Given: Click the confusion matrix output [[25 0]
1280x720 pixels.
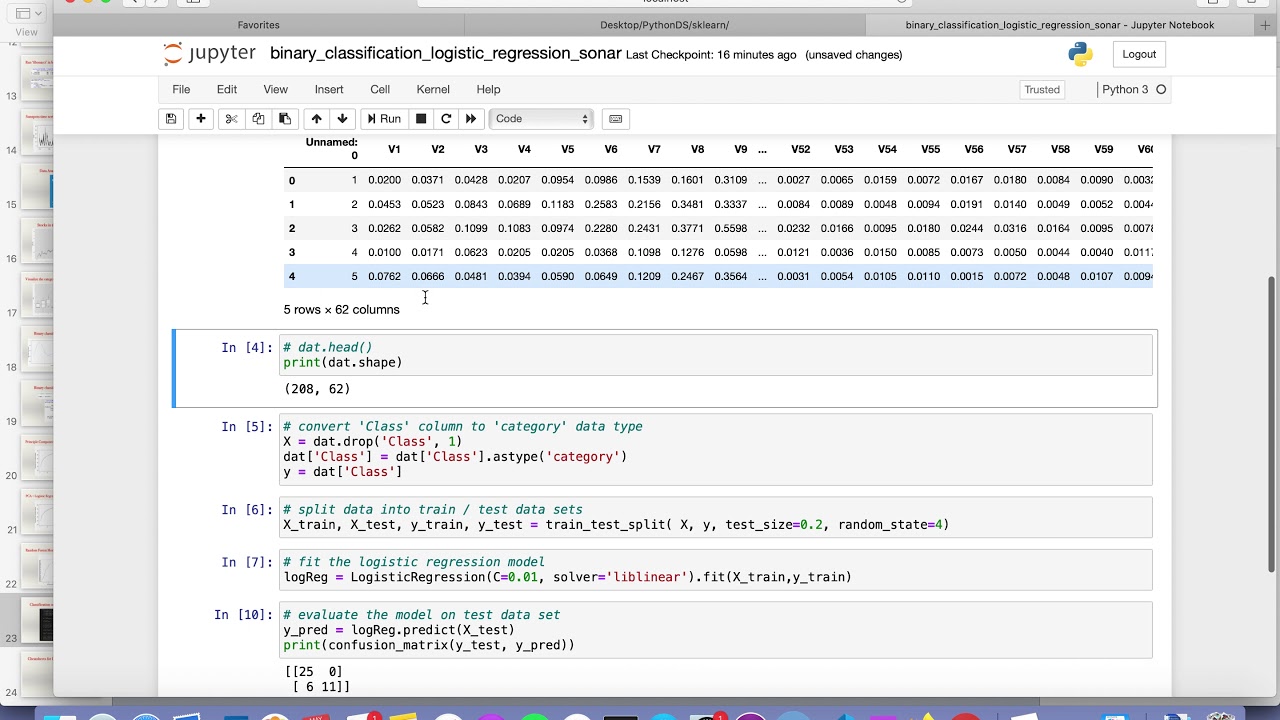Looking at the screenshot, I should [x=314, y=672].
